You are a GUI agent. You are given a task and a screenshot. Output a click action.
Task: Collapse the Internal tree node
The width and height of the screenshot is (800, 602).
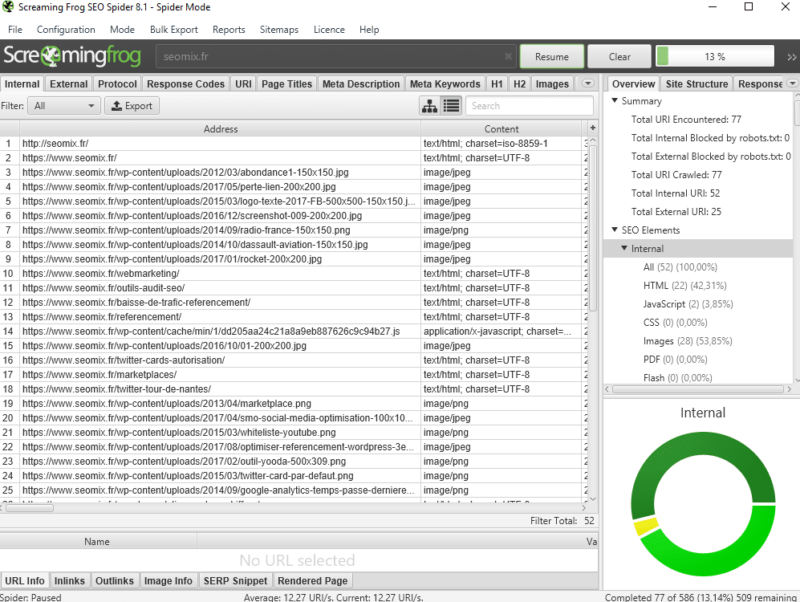coord(623,248)
